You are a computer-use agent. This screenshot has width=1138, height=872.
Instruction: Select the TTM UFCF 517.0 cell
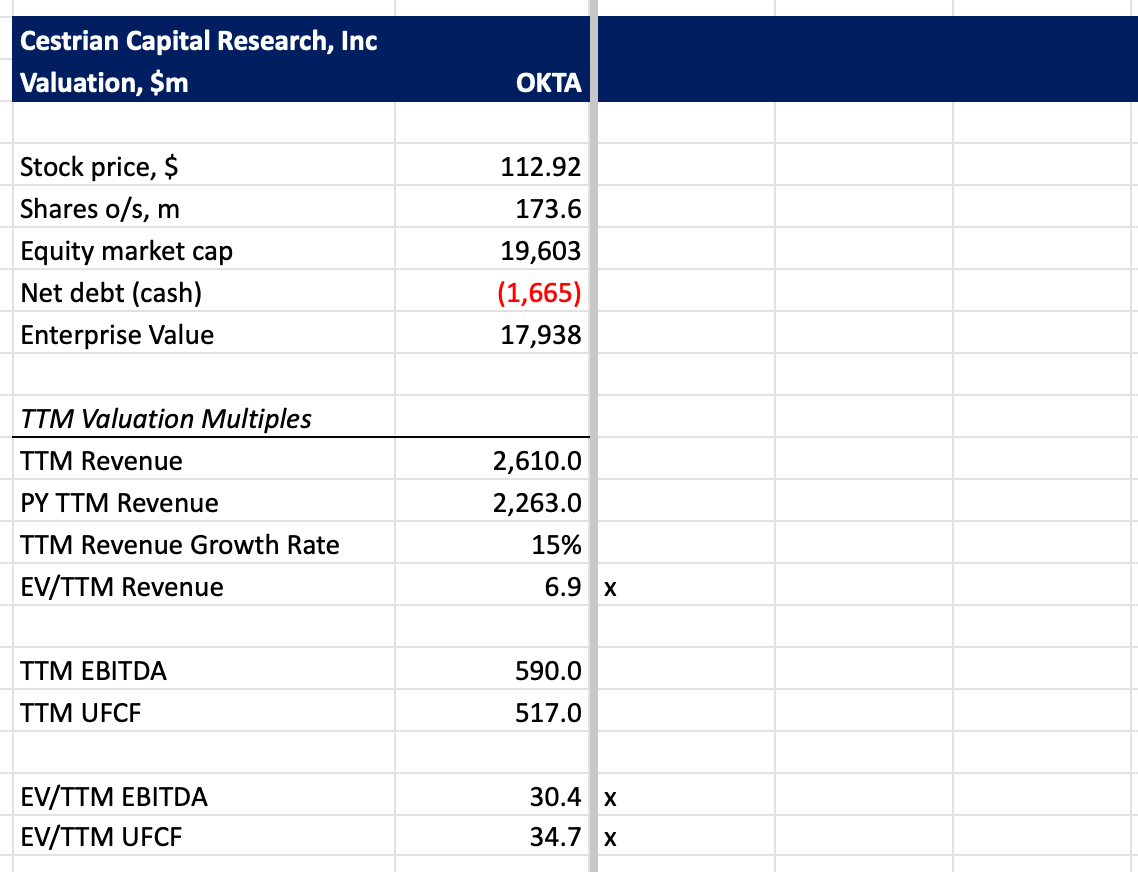(492, 712)
